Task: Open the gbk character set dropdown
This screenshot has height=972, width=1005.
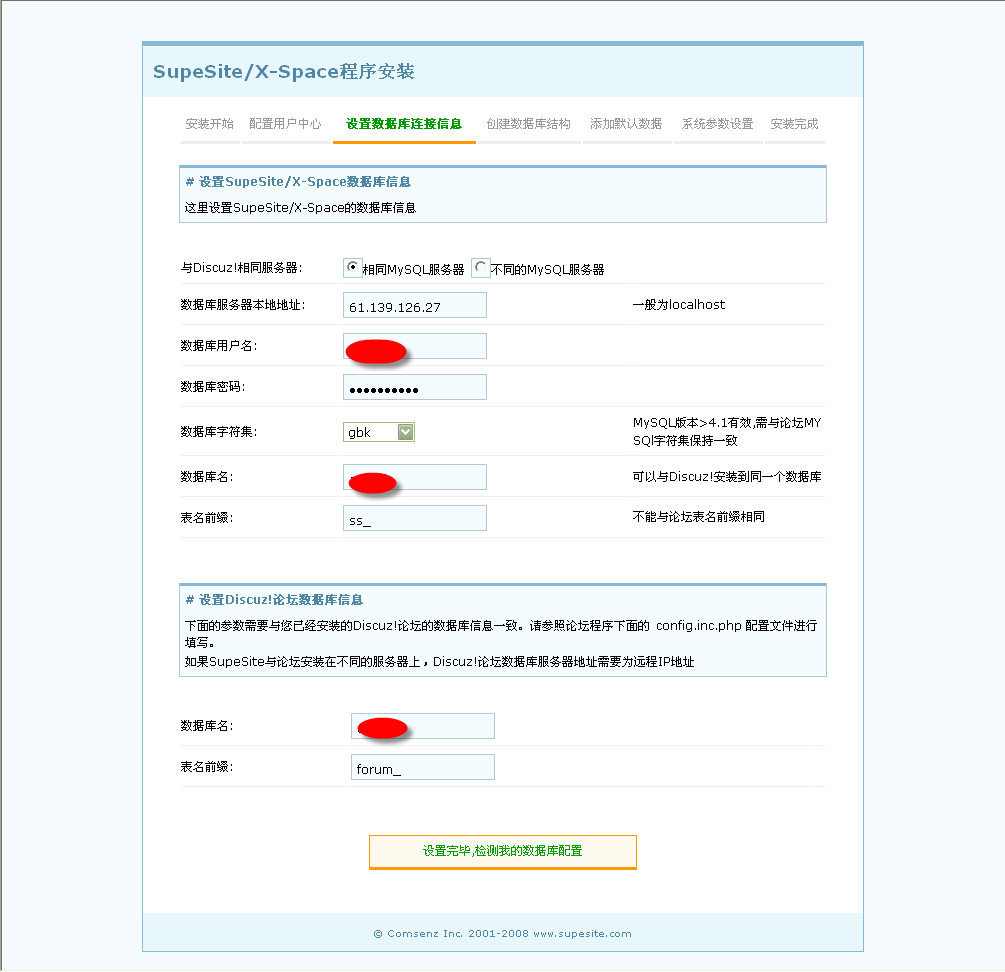Action: pyautogui.click(x=379, y=432)
